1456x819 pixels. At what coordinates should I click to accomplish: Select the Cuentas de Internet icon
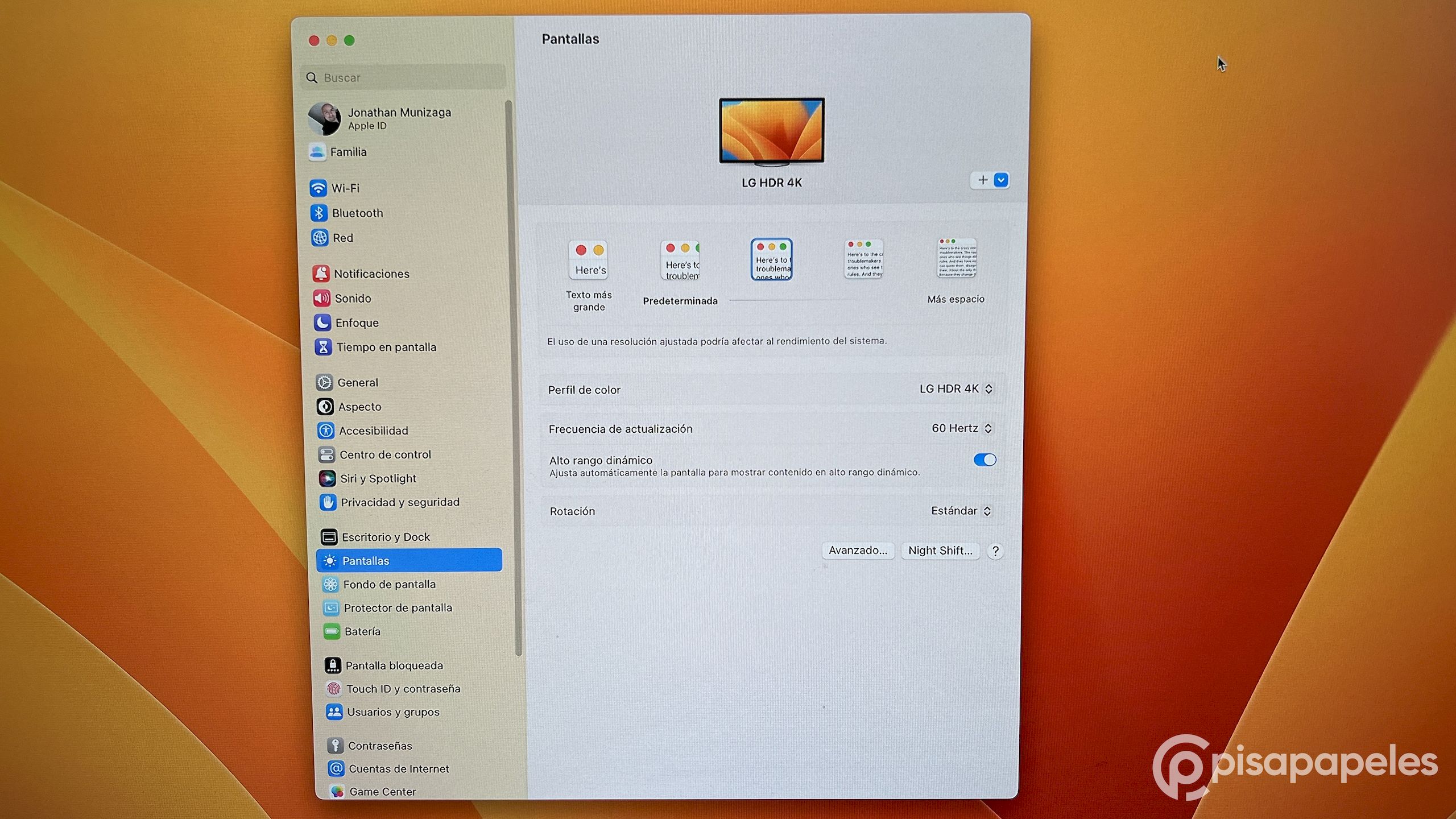click(336, 768)
